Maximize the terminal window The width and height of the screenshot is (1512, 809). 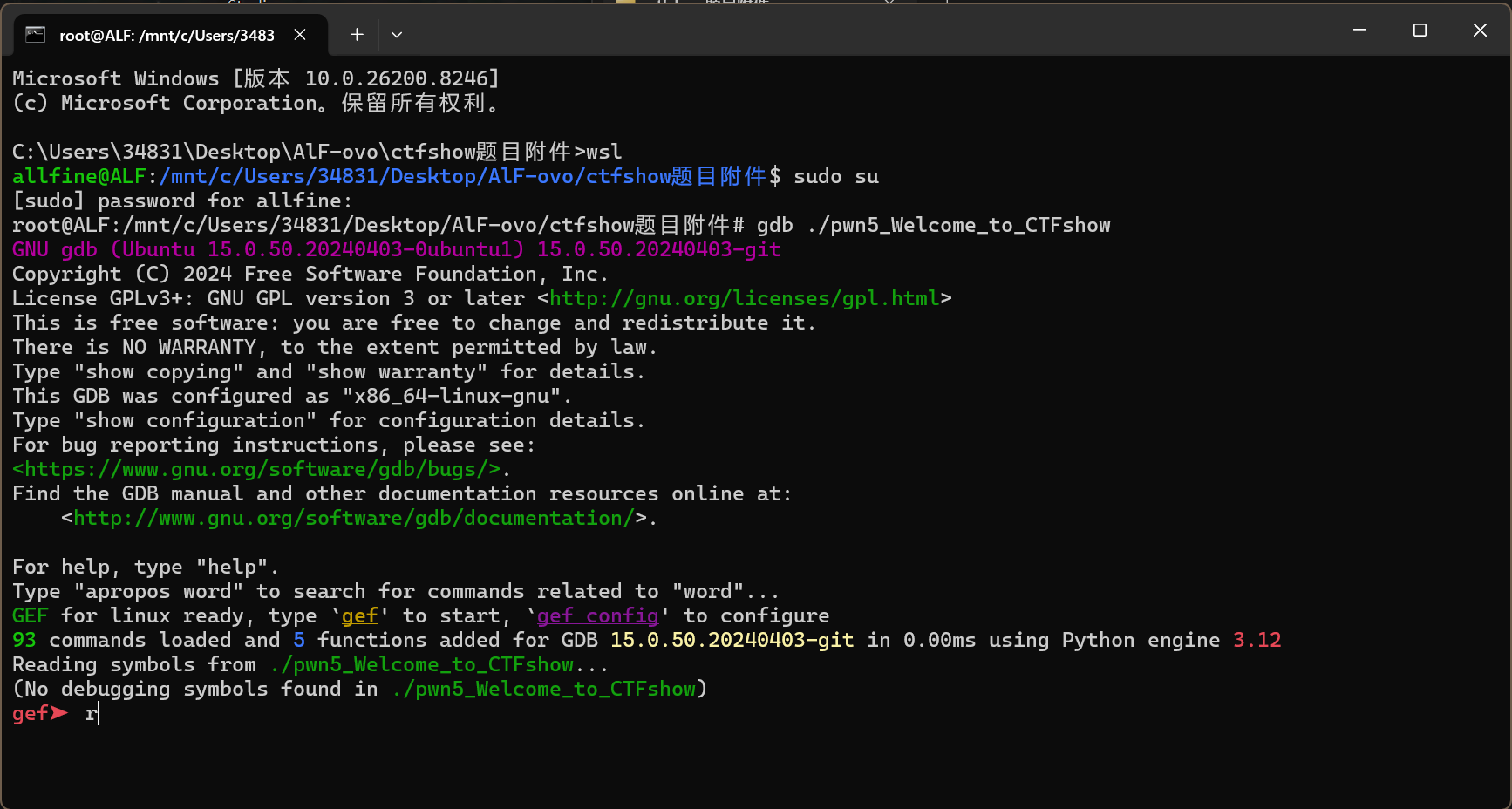click(1420, 30)
